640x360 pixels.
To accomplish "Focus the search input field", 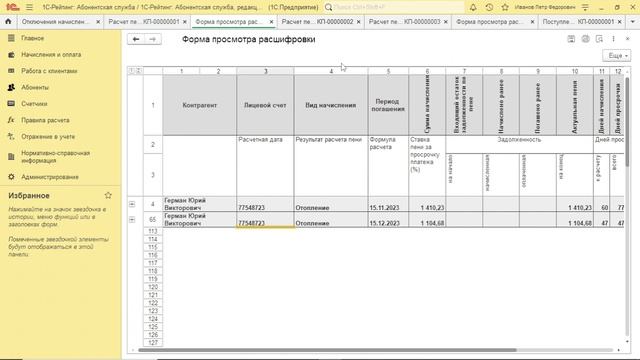I will [x=398, y=7].
